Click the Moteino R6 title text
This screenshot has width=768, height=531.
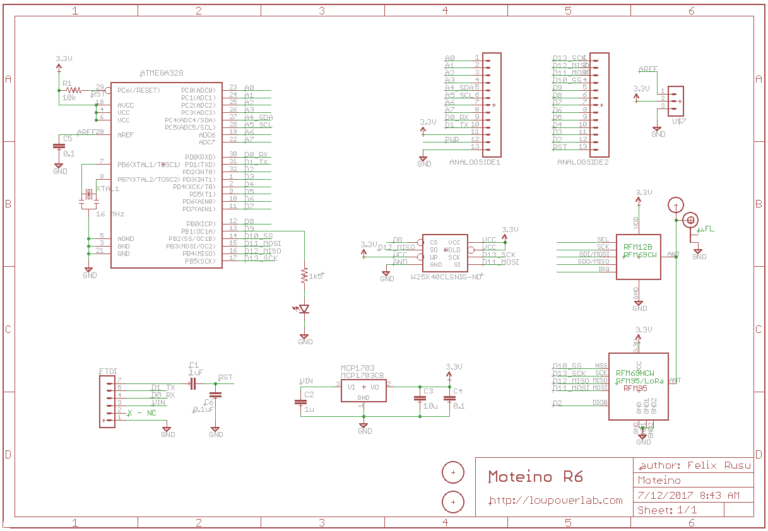tap(536, 476)
